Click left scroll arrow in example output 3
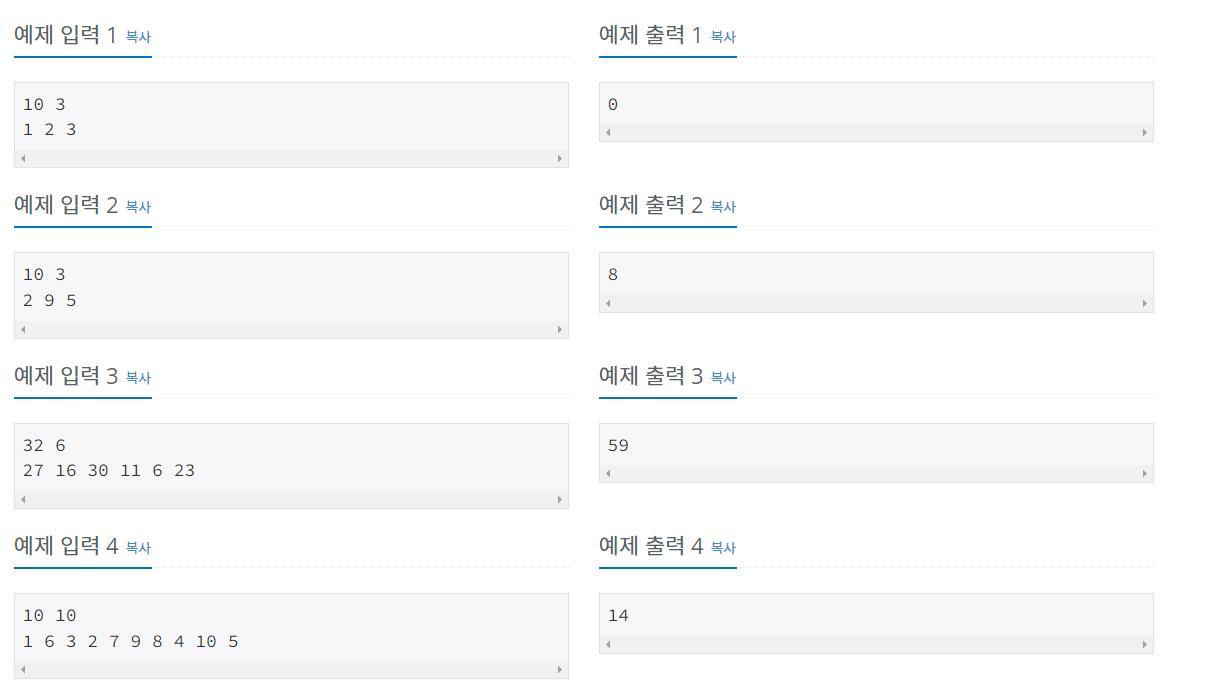 [x=608, y=473]
